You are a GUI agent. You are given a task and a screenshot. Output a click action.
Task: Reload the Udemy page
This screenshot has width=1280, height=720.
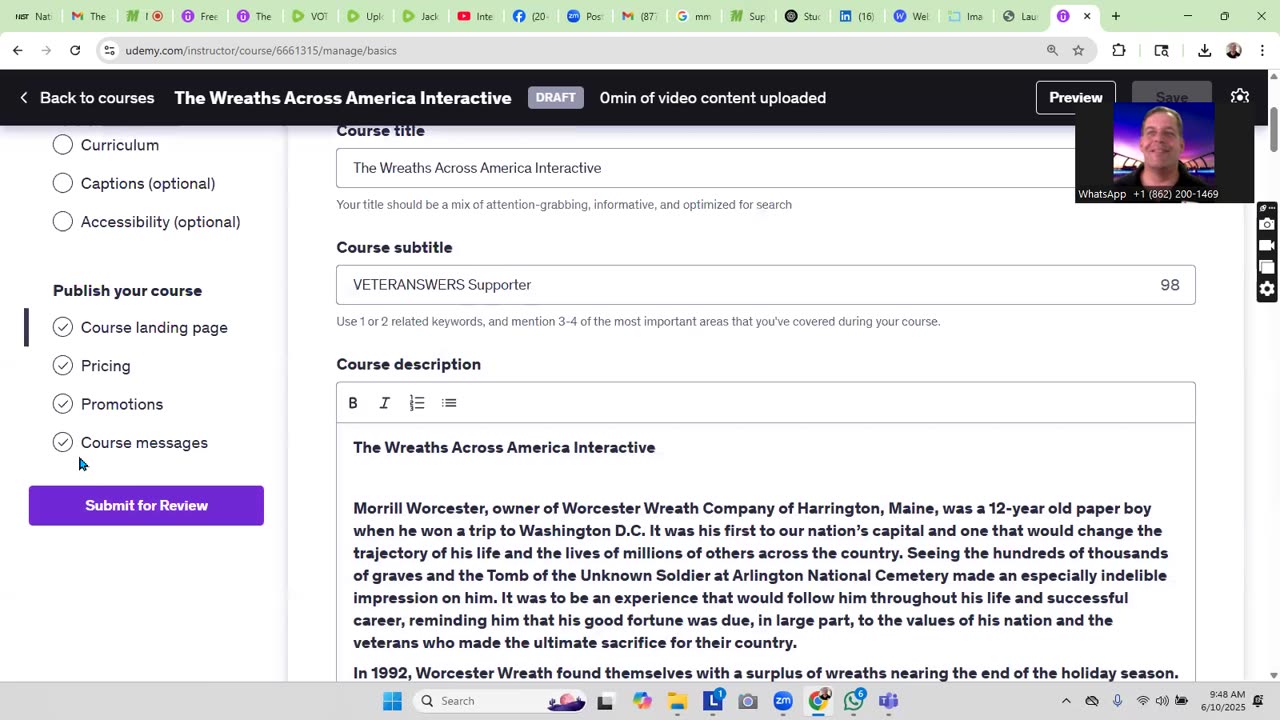coord(75,50)
